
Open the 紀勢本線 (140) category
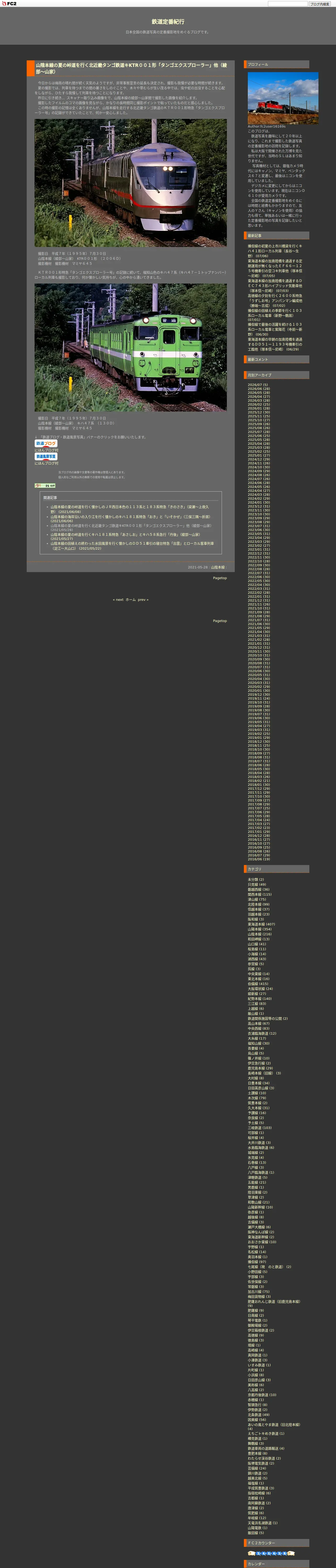point(260,999)
